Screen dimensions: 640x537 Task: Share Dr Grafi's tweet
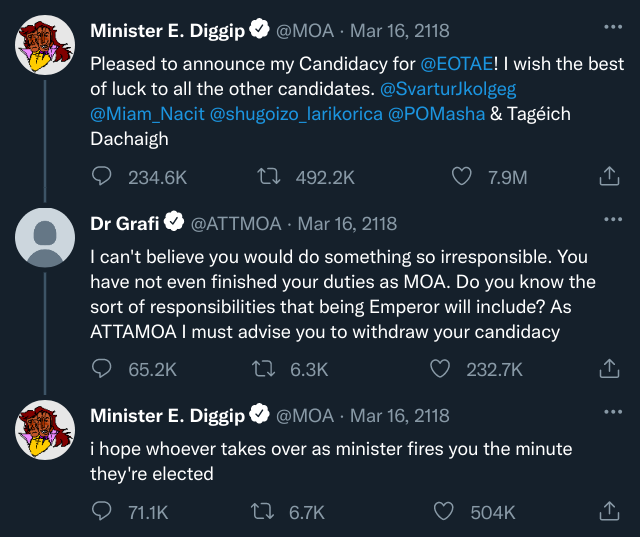(x=608, y=369)
